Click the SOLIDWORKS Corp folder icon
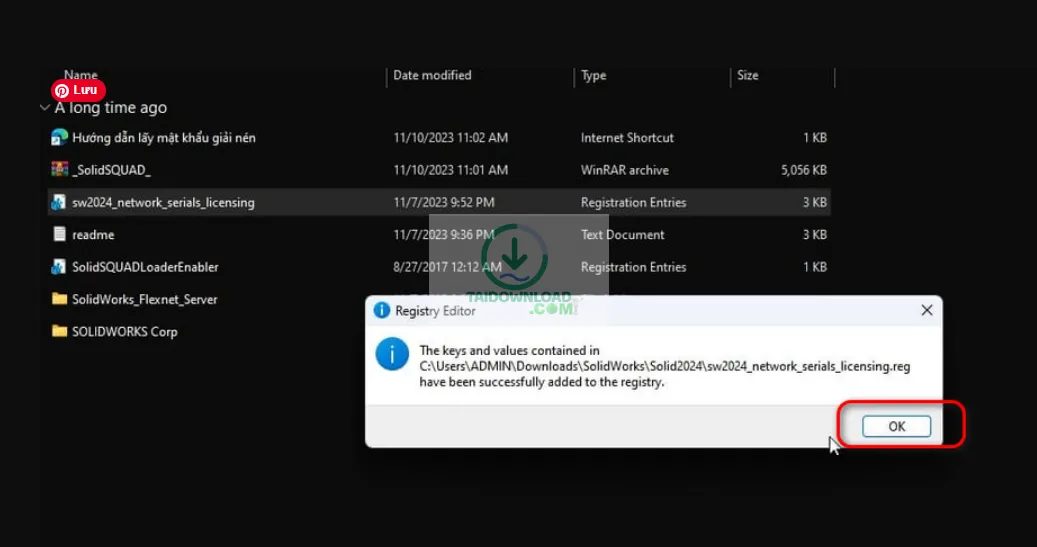This screenshot has width=1037, height=547. pyautogui.click(x=59, y=331)
